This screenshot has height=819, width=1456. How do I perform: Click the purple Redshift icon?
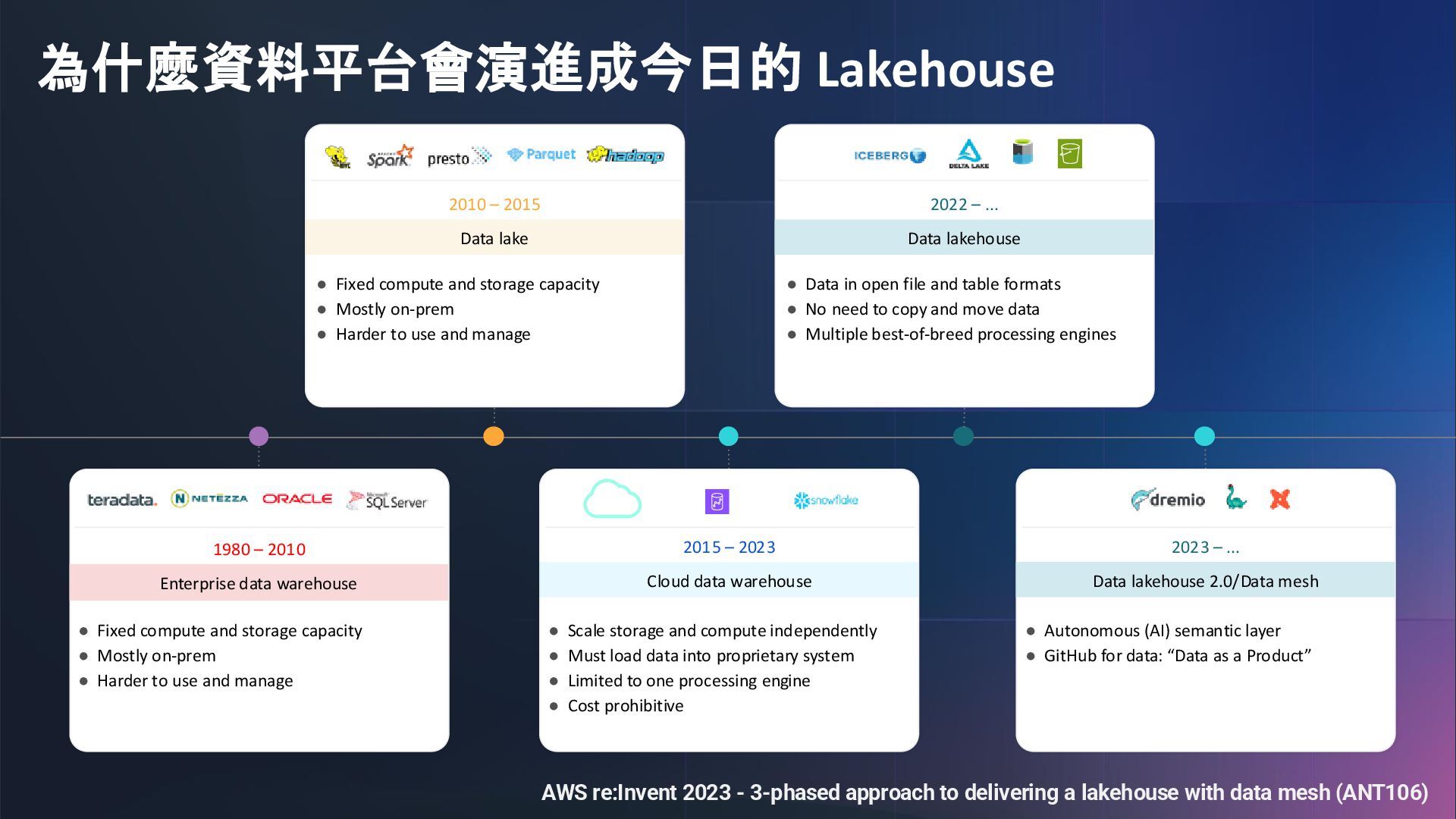point(717,501)
